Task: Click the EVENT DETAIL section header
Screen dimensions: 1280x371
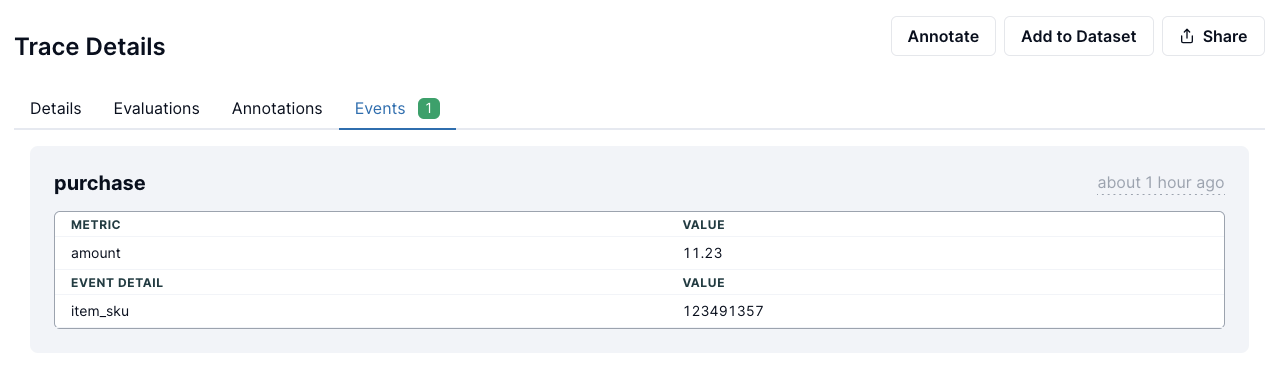Action: [x=117, y=283]
